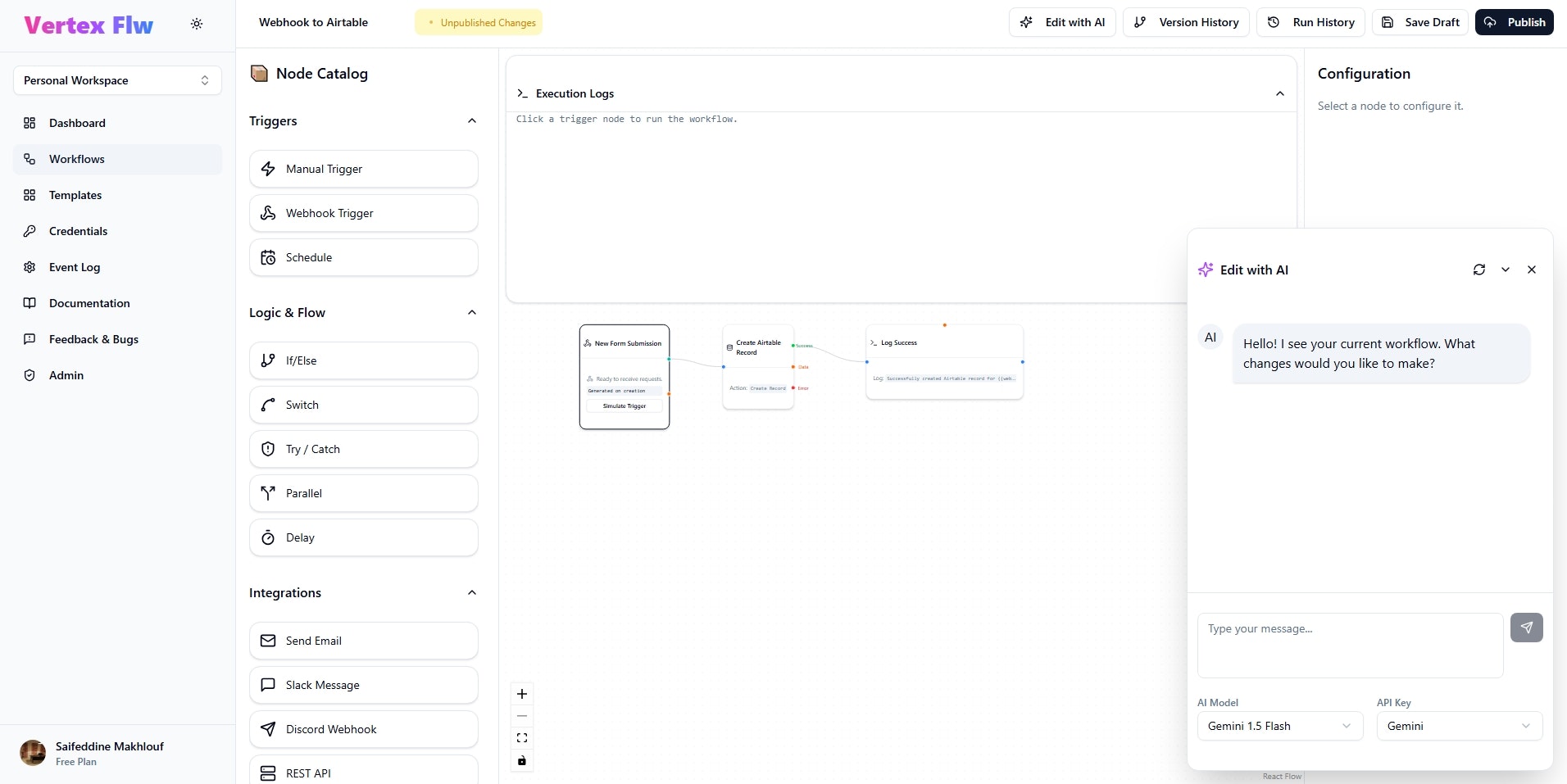The width and height of the screenshot is (1567, 784).
Task: Click the Unpublished Changes badge
Action: [479, 23]
